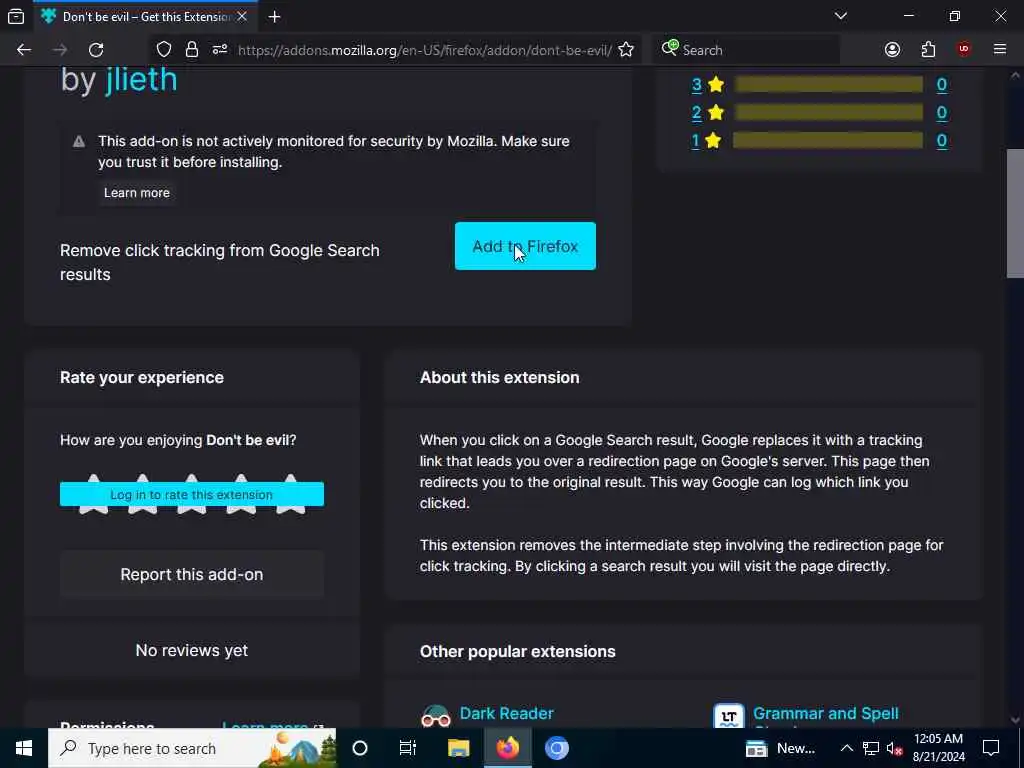This screenshot has width=1024, height=768.
Task: Click the page vertical scrollbar thumb
Action: [x=1015, y=214]
